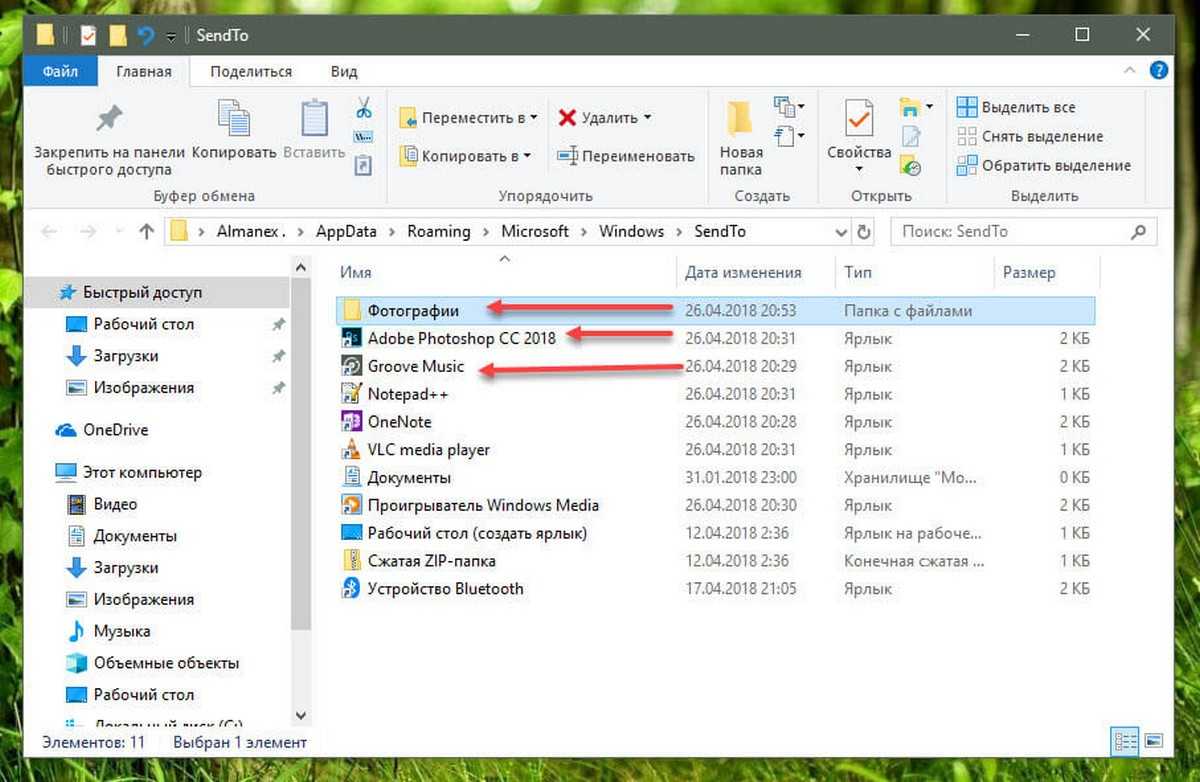This screenshot has width=1200, height=782.
Task: Click the Select All button
Action: click(1016, 107)
